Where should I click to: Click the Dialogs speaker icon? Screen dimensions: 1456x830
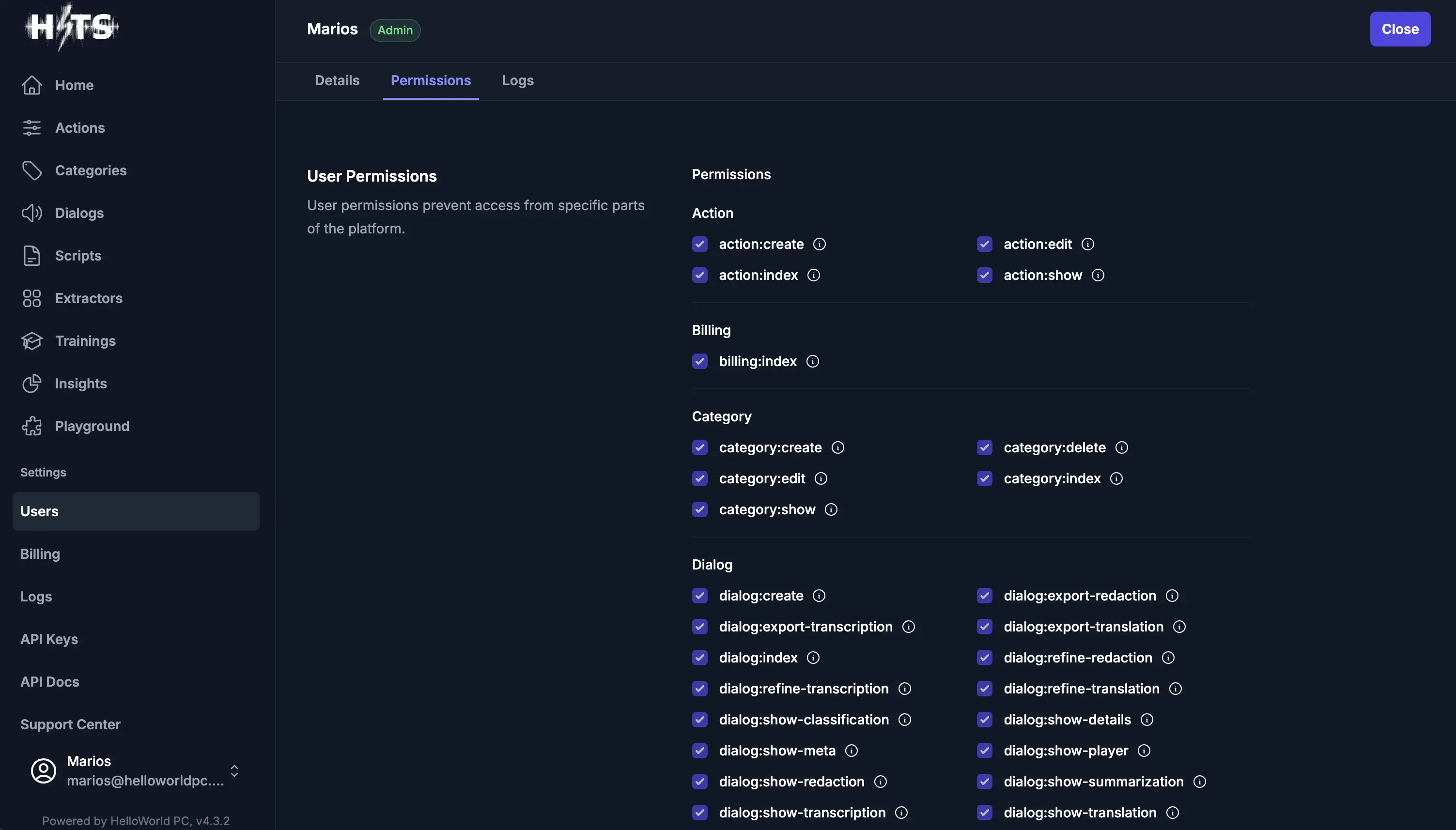[32, 213]
